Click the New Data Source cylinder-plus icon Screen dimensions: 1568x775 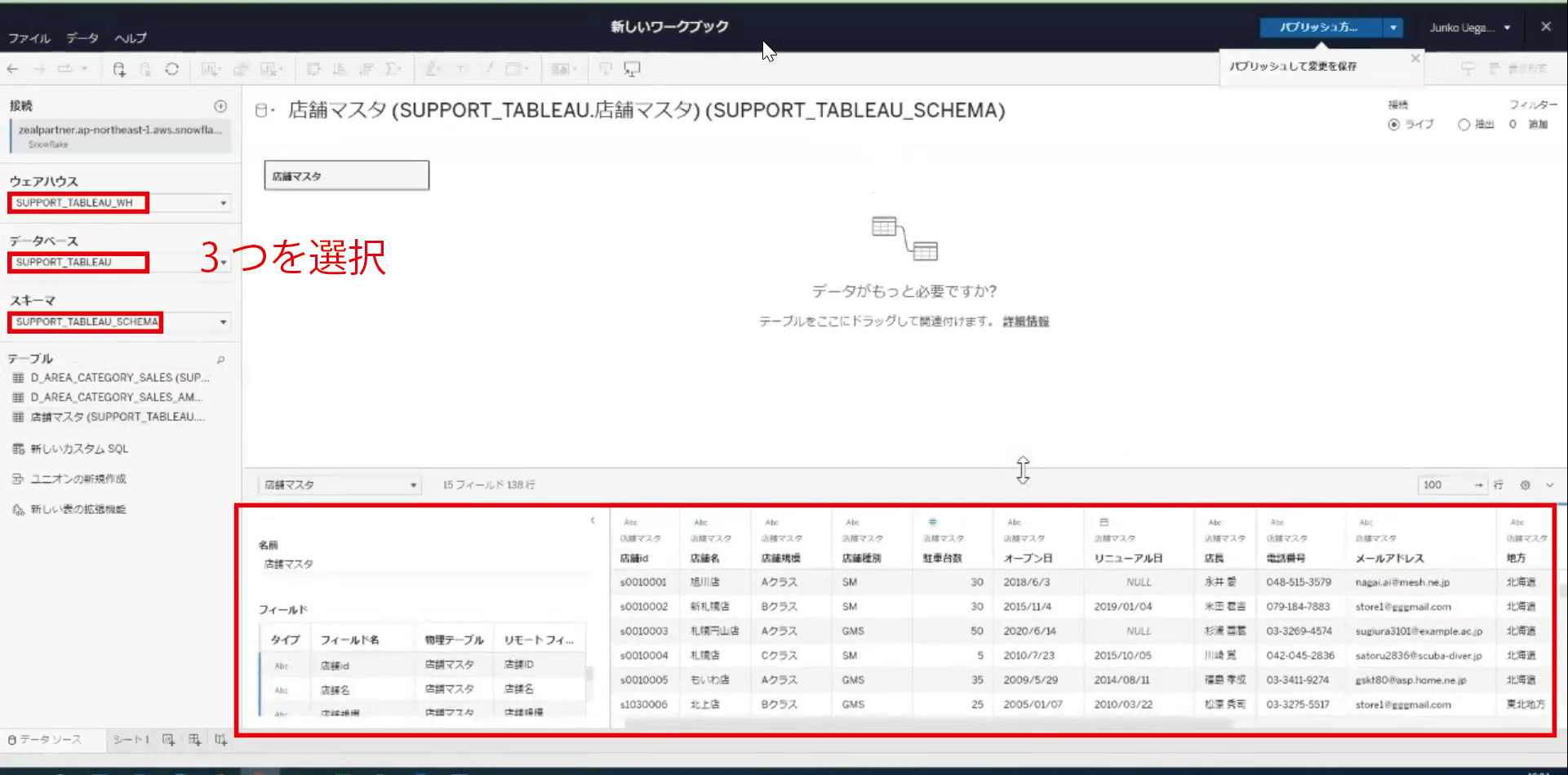tap(119, 69)
